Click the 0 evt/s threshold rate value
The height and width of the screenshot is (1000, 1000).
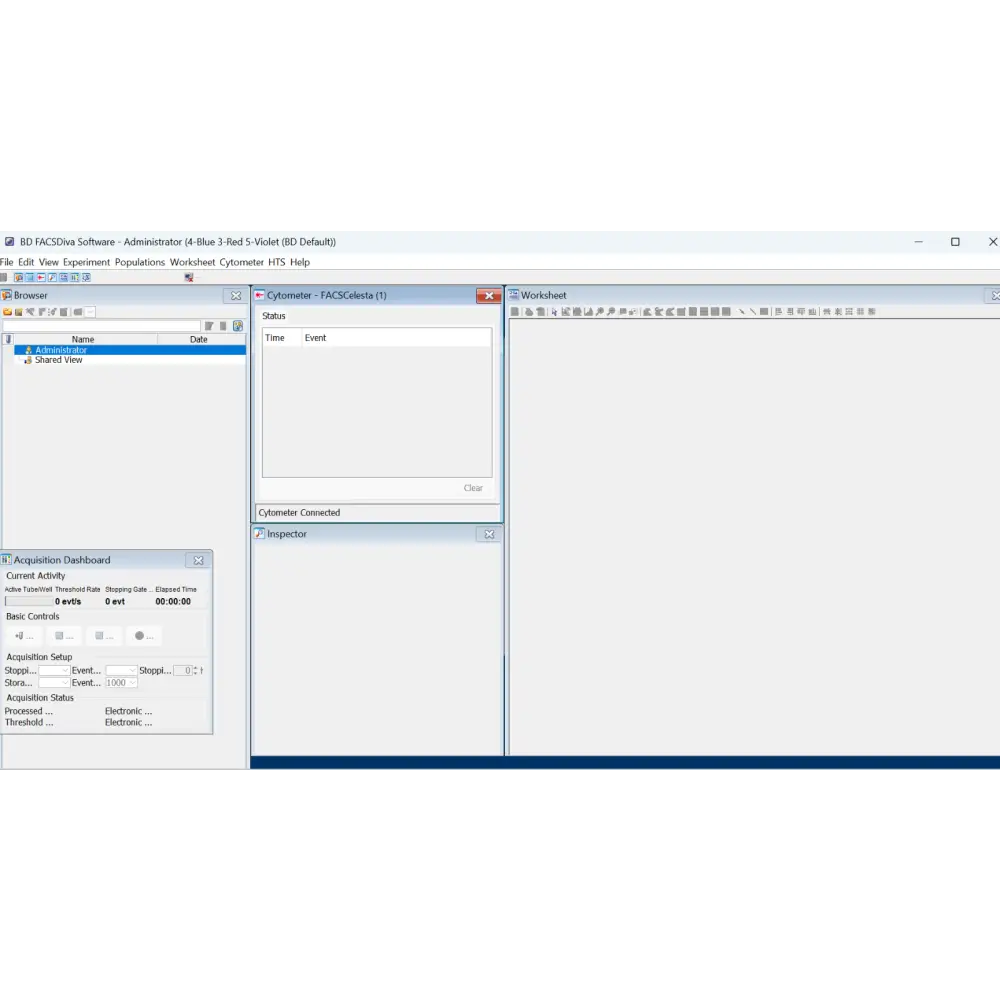tap(68, 601)
